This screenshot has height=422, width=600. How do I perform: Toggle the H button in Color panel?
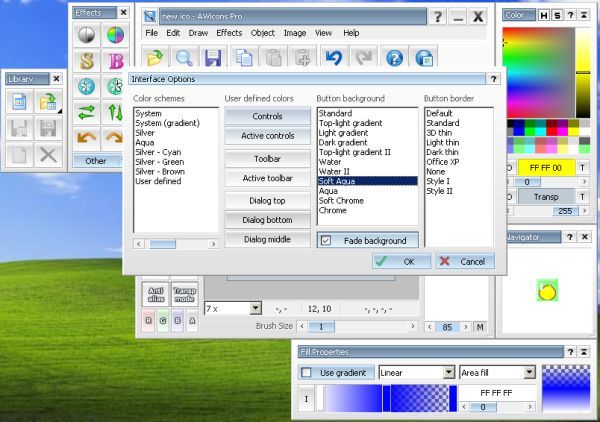(x=543, y=15)
